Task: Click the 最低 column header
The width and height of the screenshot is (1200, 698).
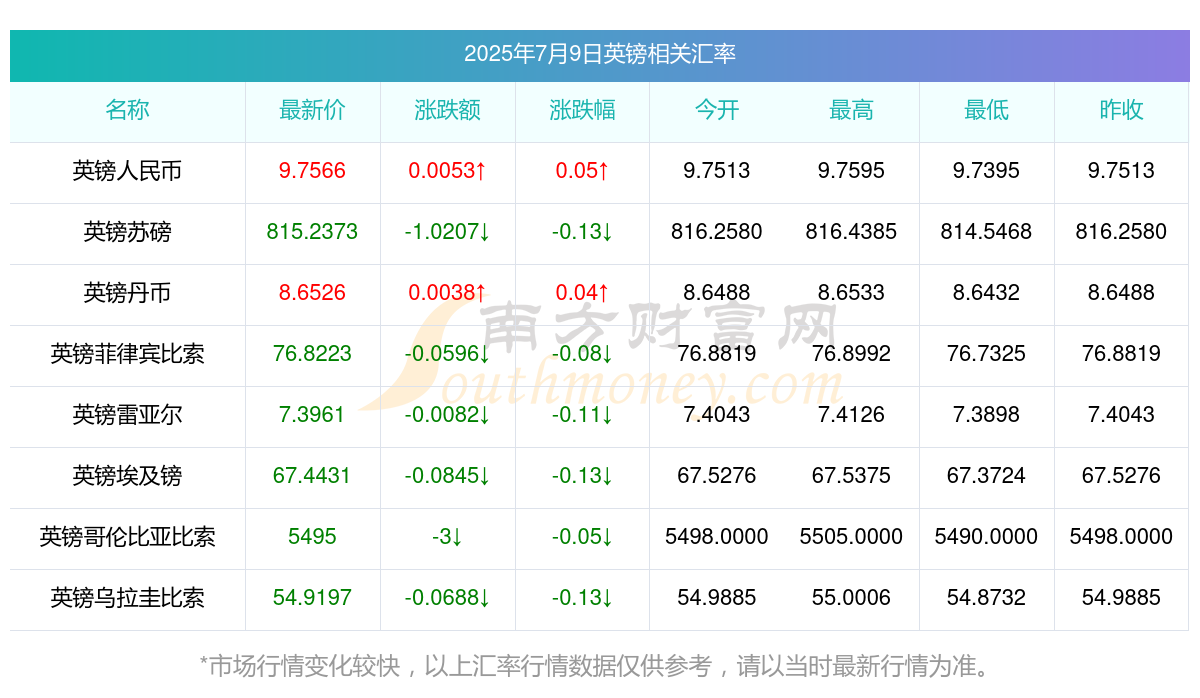Action: pos(986,110)
